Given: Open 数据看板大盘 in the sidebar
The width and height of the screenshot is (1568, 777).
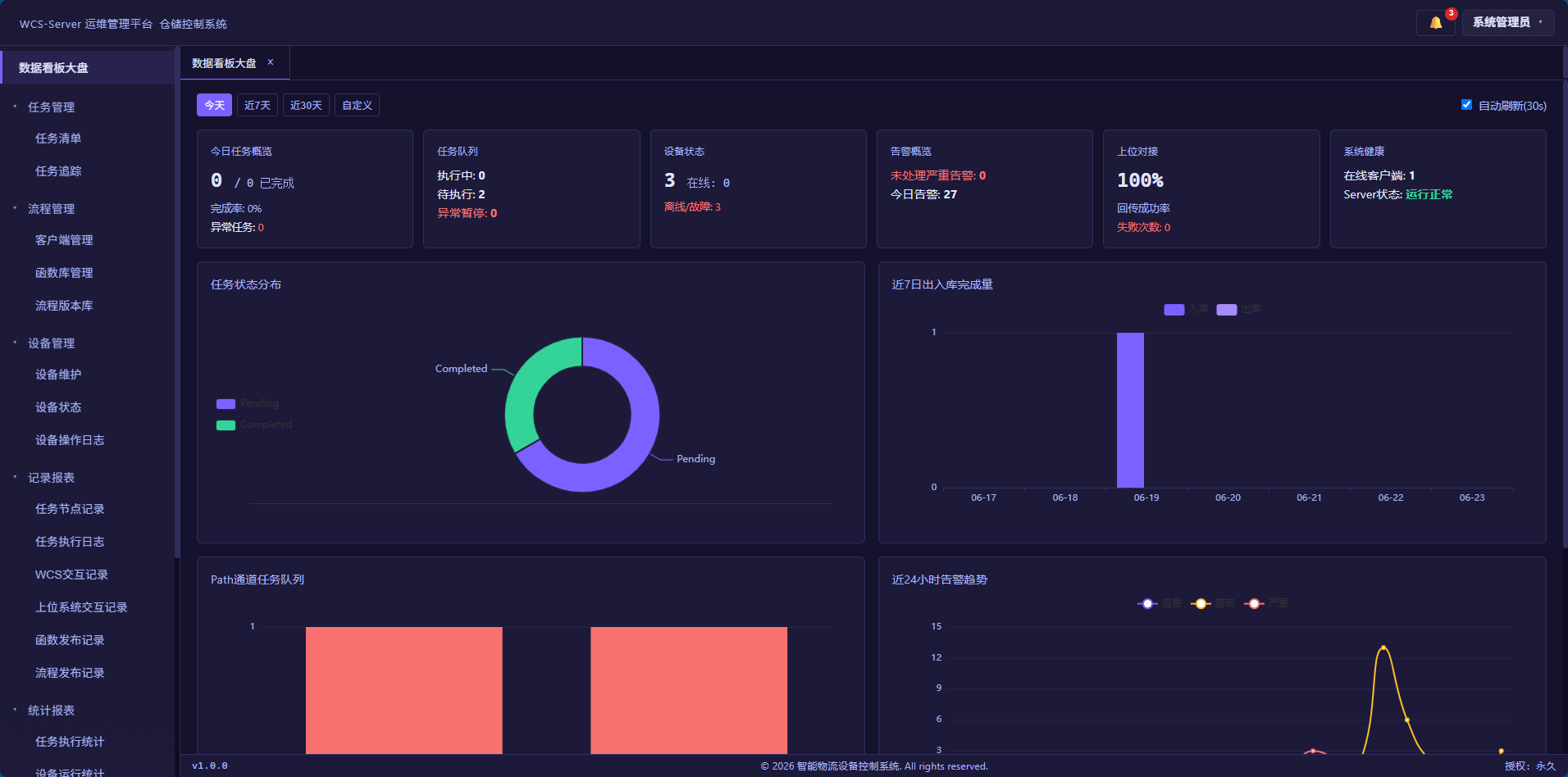Looking at the screenshot, I should click(x=87, y=67).
